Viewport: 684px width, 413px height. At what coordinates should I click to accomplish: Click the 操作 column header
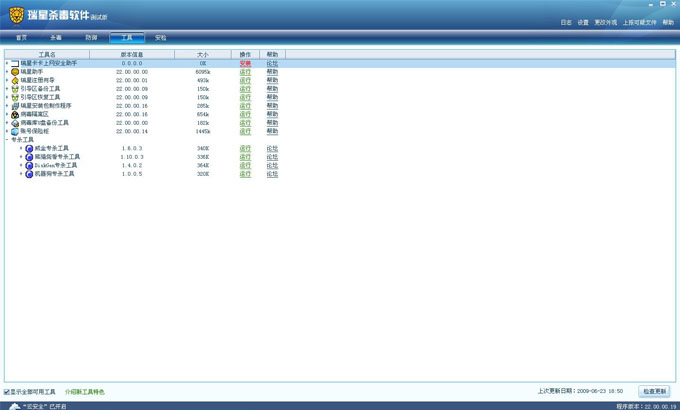[246, 55]
